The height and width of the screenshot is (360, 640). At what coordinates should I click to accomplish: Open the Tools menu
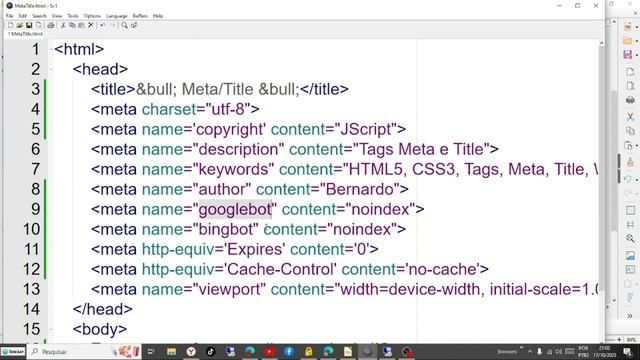(73, 16)
